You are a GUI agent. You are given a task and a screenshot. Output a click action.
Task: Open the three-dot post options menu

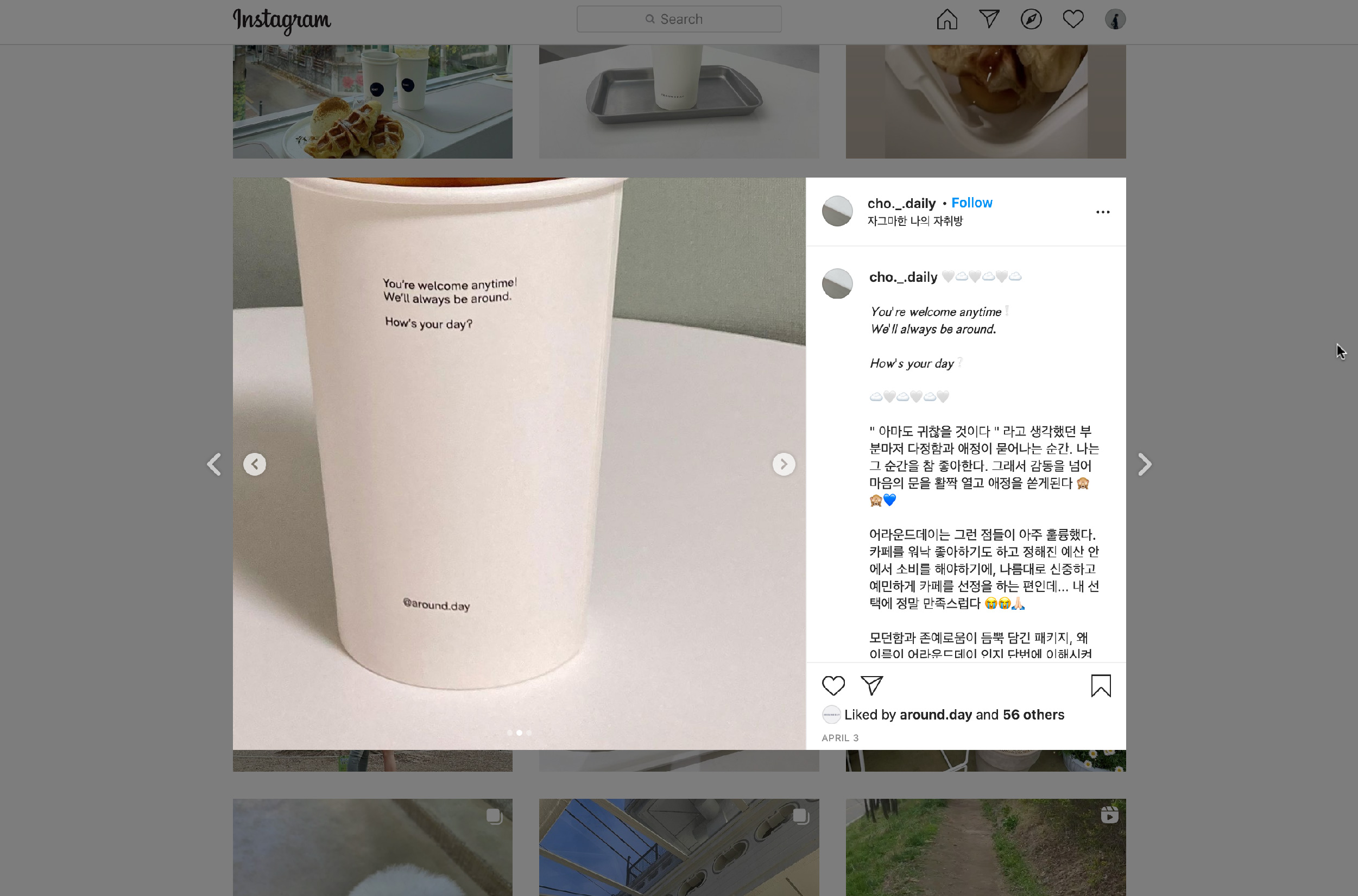click(x=1103, y=212)
